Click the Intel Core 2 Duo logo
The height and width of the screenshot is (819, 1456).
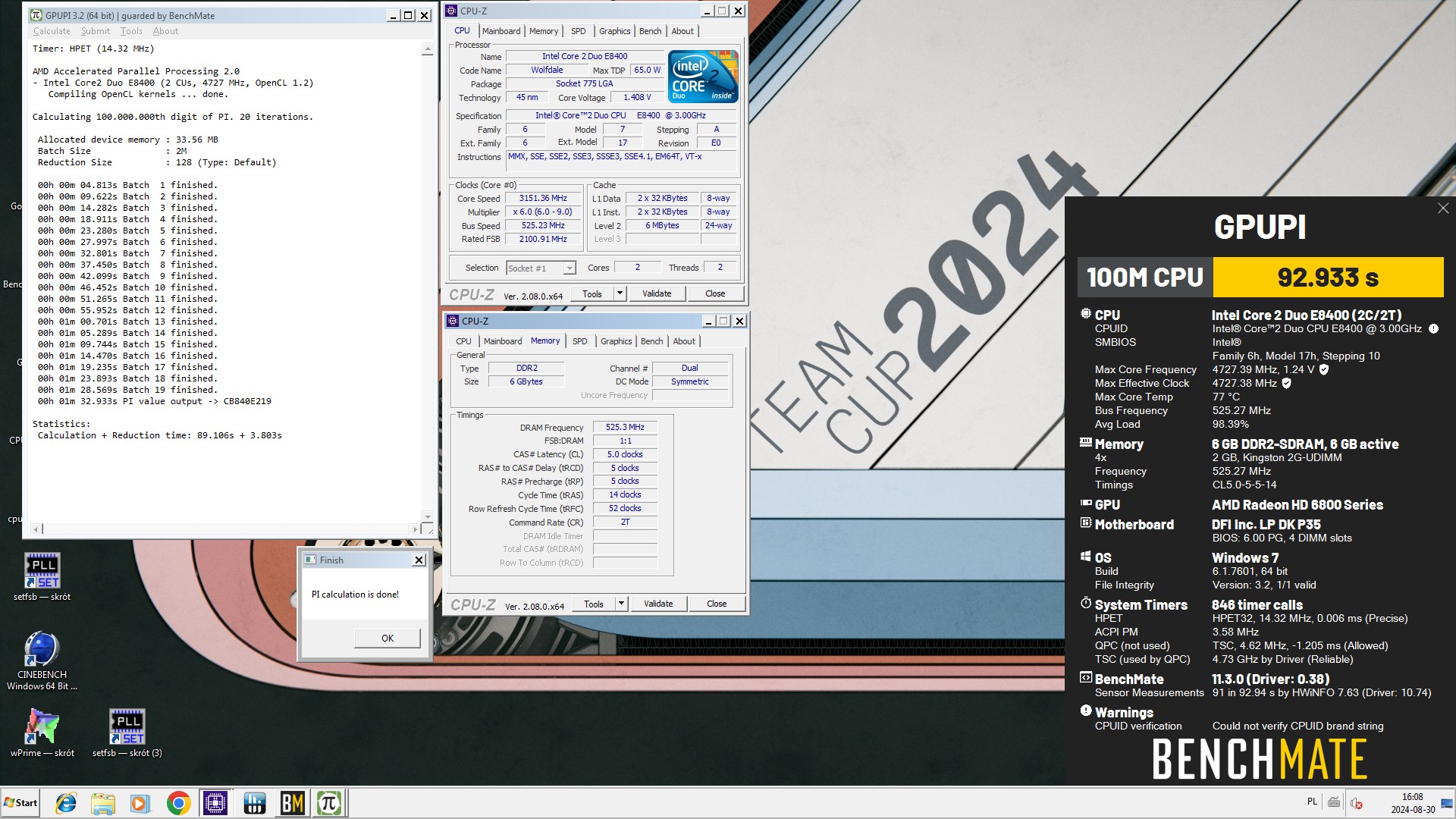[x=703, y=76]
